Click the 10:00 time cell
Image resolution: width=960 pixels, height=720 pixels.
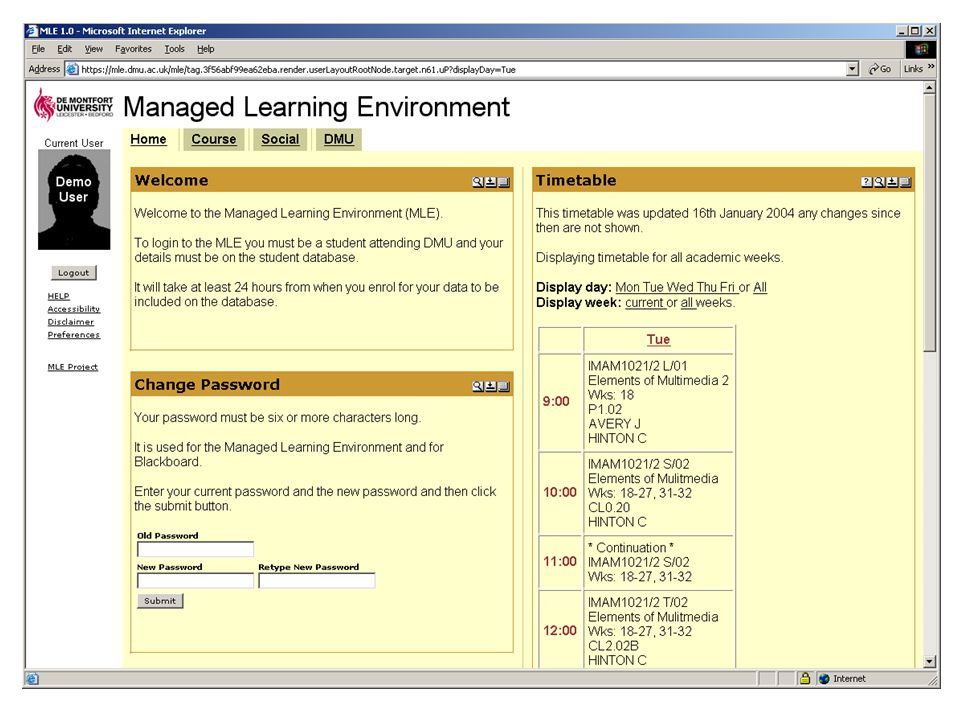(x=560, y=492)
